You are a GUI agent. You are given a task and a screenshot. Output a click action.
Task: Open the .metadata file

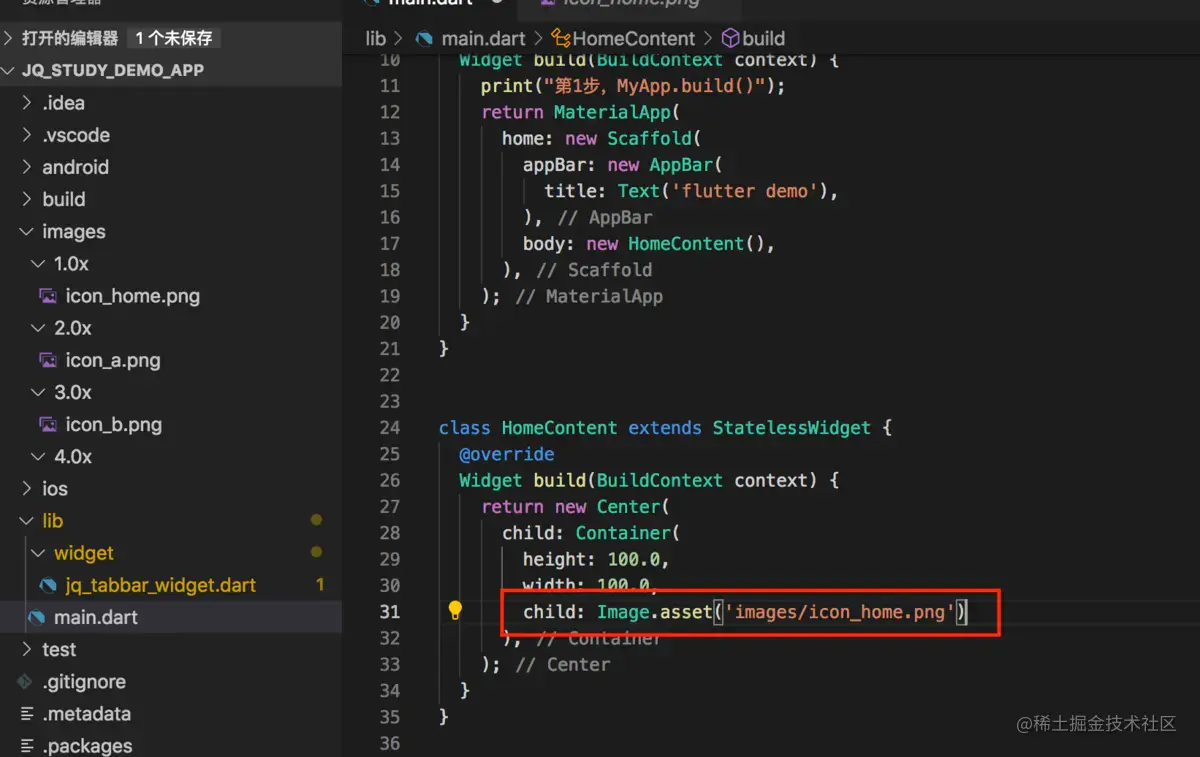[x=86, y=714]
